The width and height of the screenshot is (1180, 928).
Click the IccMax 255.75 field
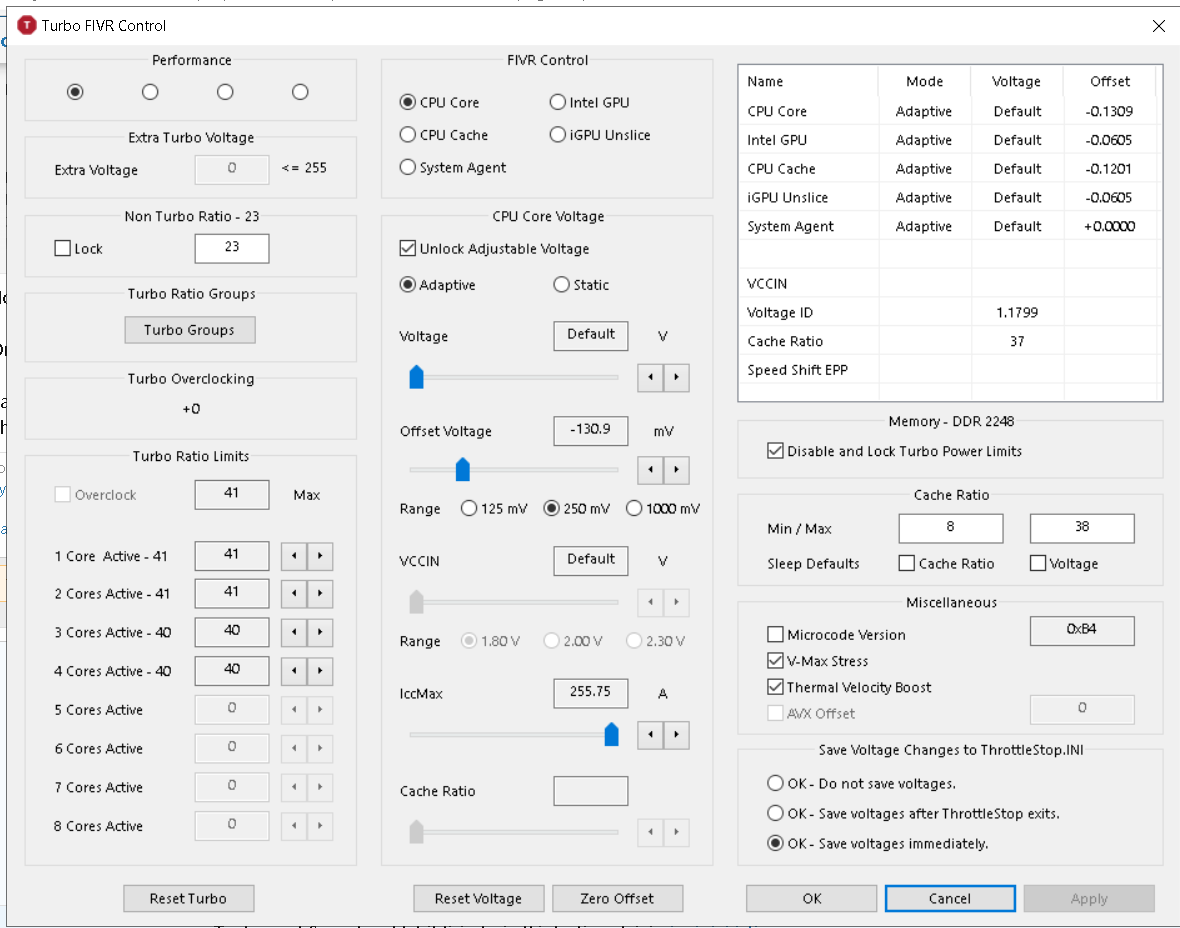[x=591, y=693]
